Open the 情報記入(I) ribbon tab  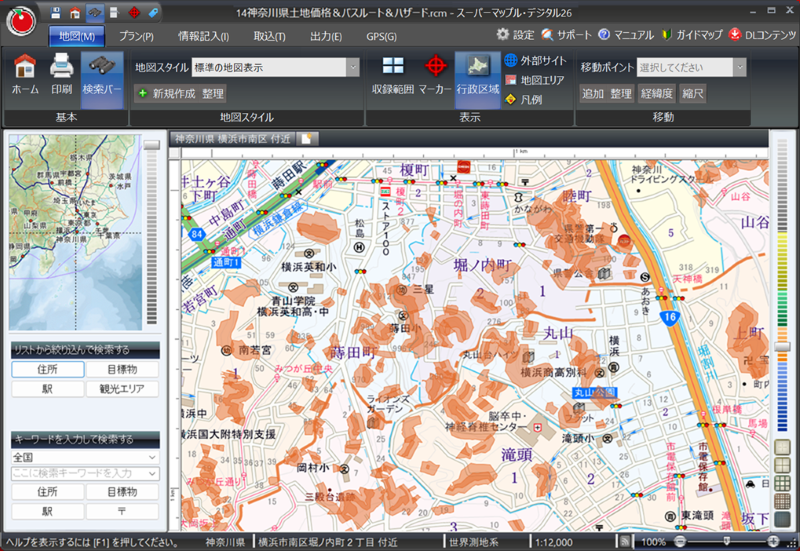tap(203, 36)
